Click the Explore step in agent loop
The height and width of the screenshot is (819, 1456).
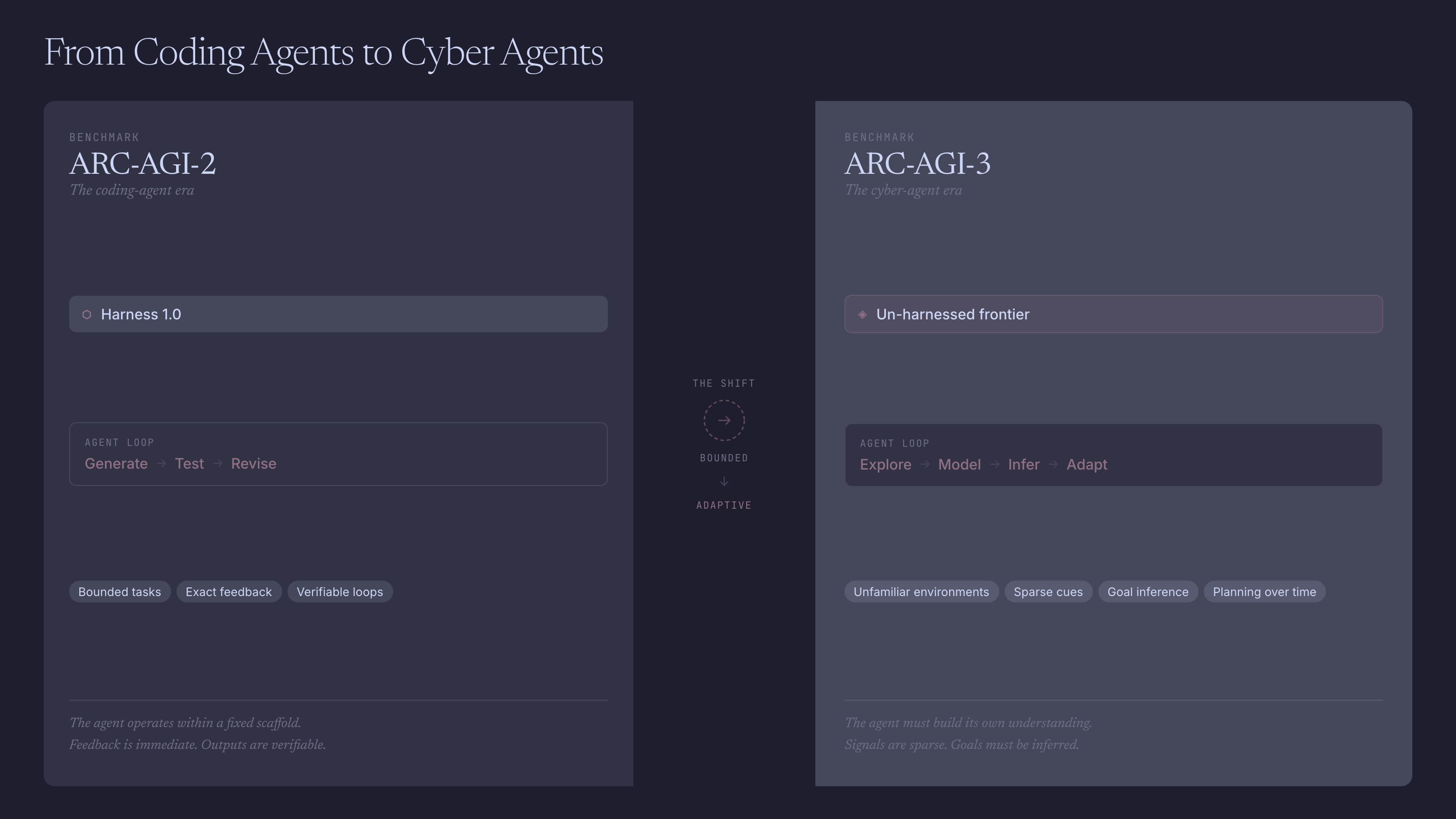point(885,465)
